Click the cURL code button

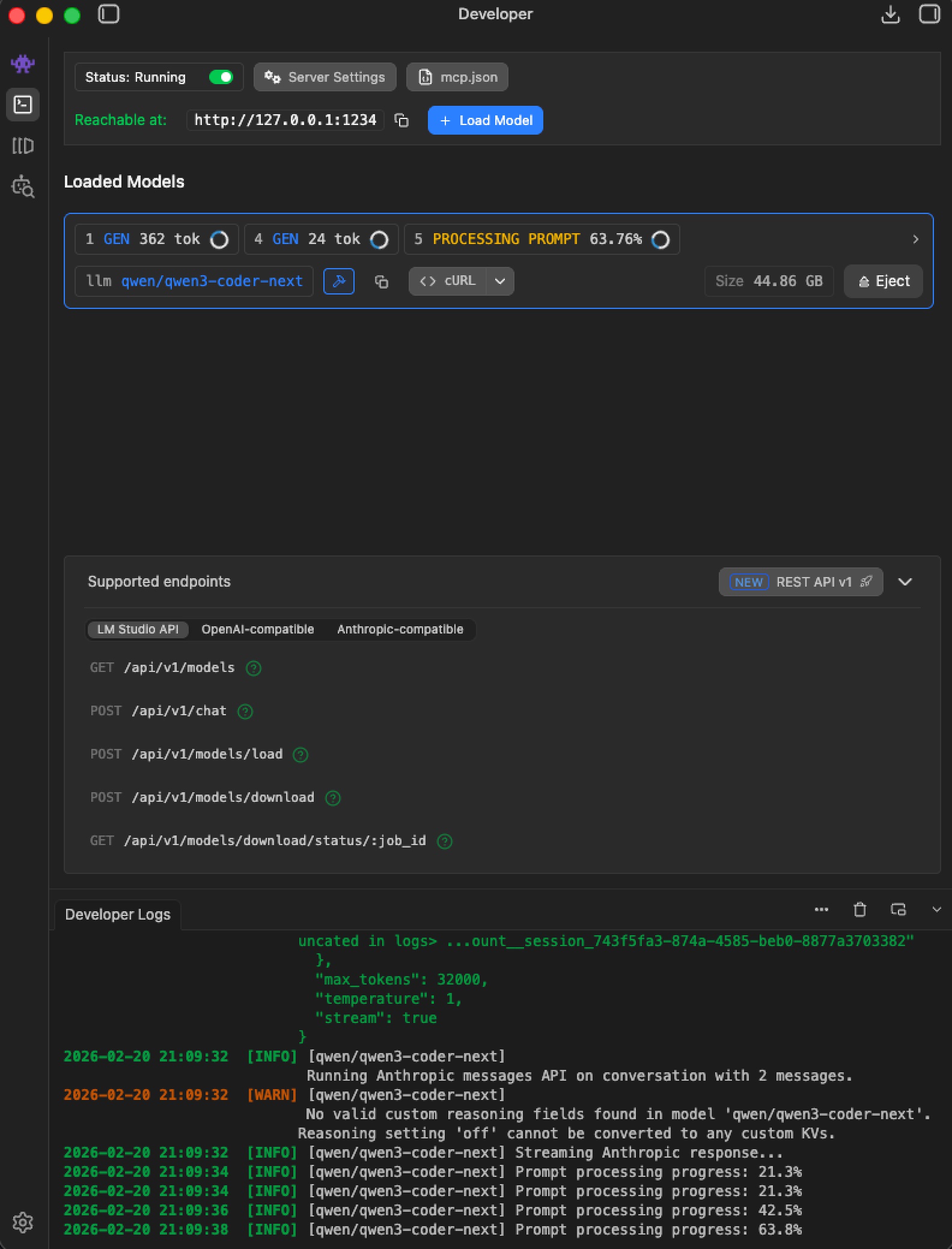tap(447, 281)
